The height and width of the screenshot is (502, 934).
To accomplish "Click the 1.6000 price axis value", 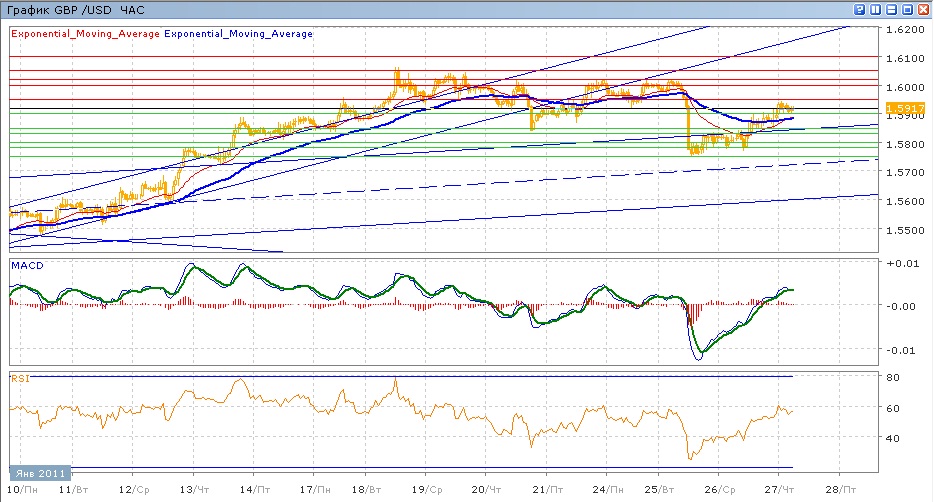I will point(905,87).
